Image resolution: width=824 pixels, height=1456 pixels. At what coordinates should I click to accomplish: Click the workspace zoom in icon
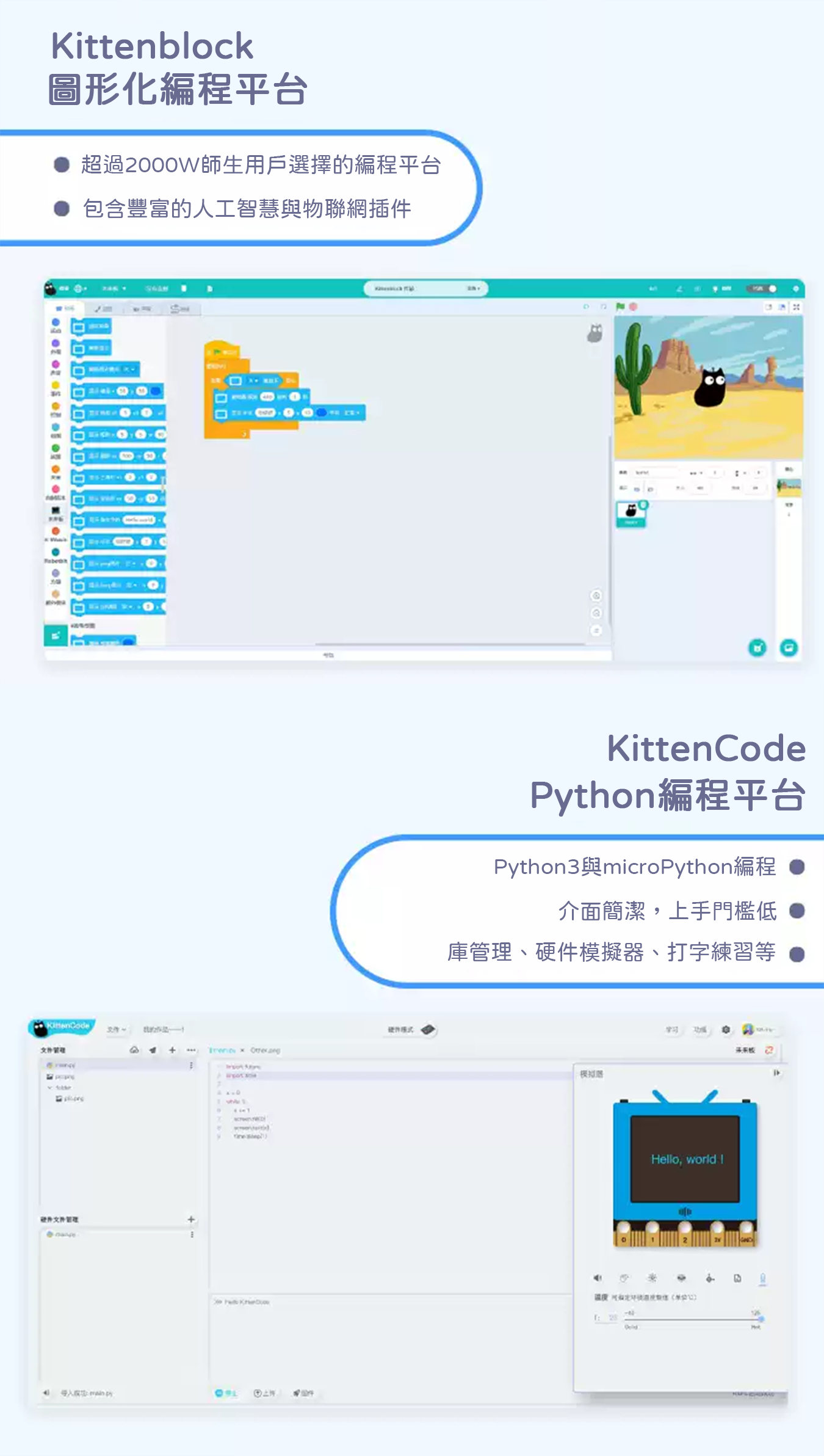point(596,595)
